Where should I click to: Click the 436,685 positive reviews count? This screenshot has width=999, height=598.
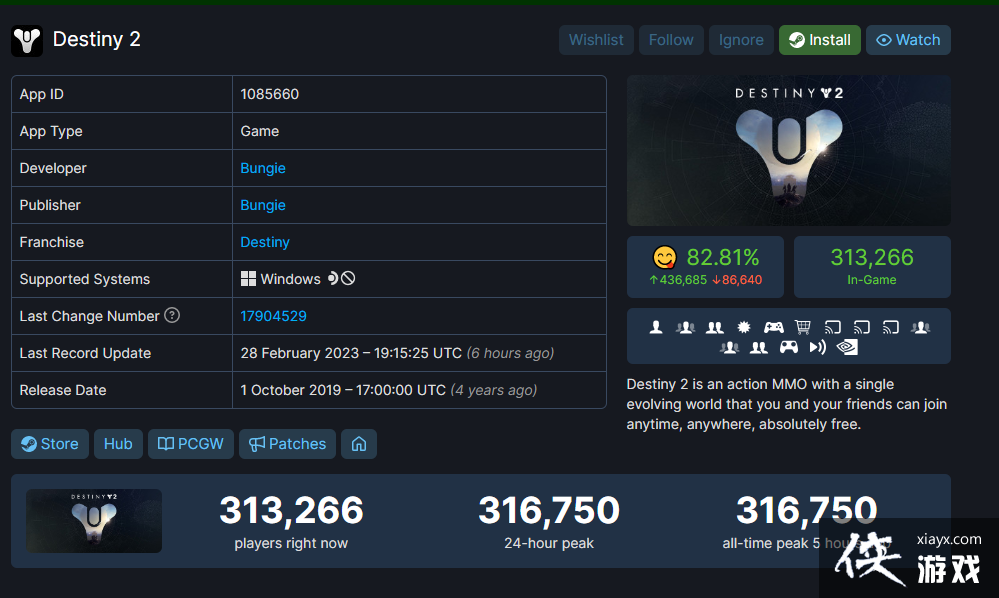678,280
